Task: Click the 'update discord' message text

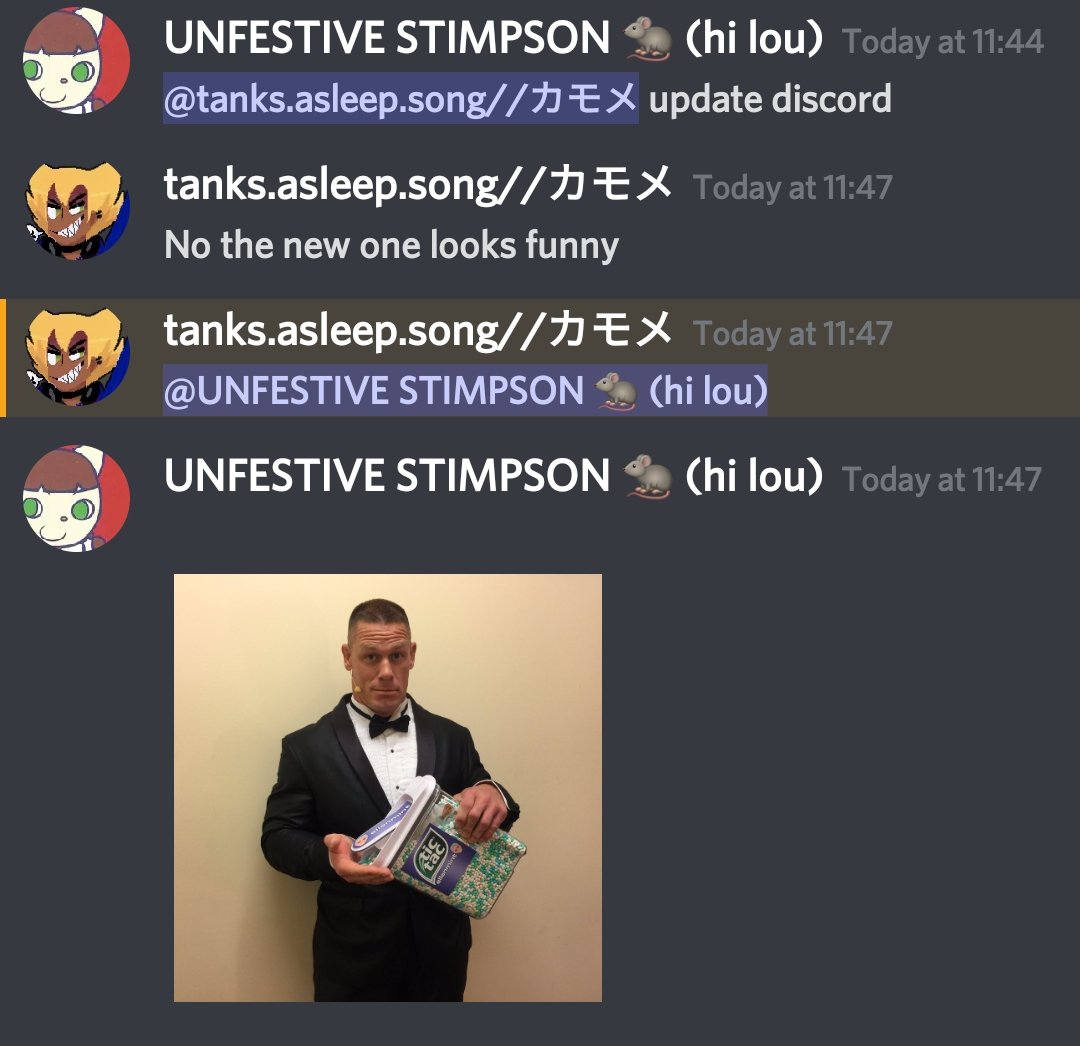Action: [x=770, y=99]
